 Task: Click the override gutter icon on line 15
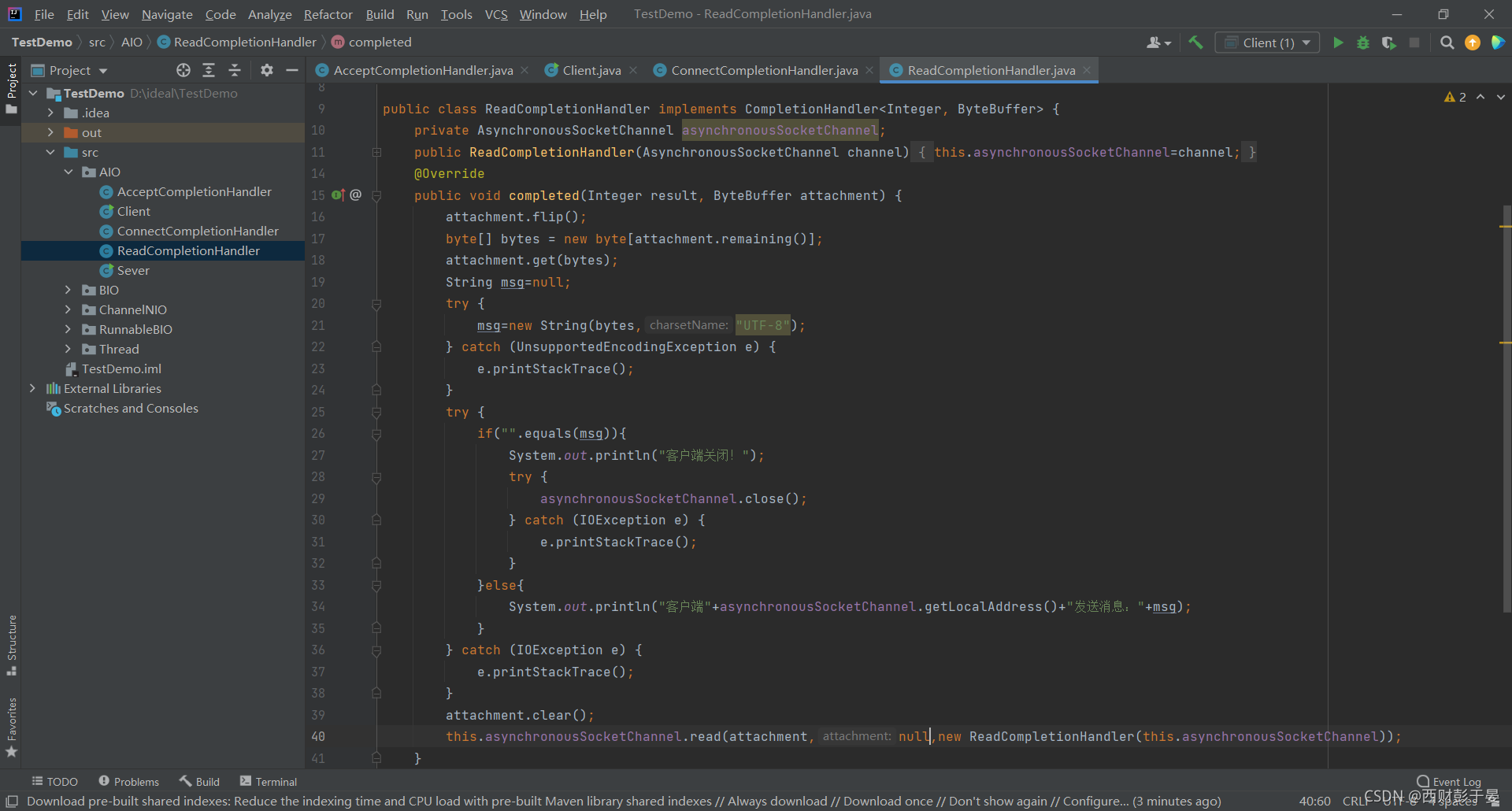[338, 194]
